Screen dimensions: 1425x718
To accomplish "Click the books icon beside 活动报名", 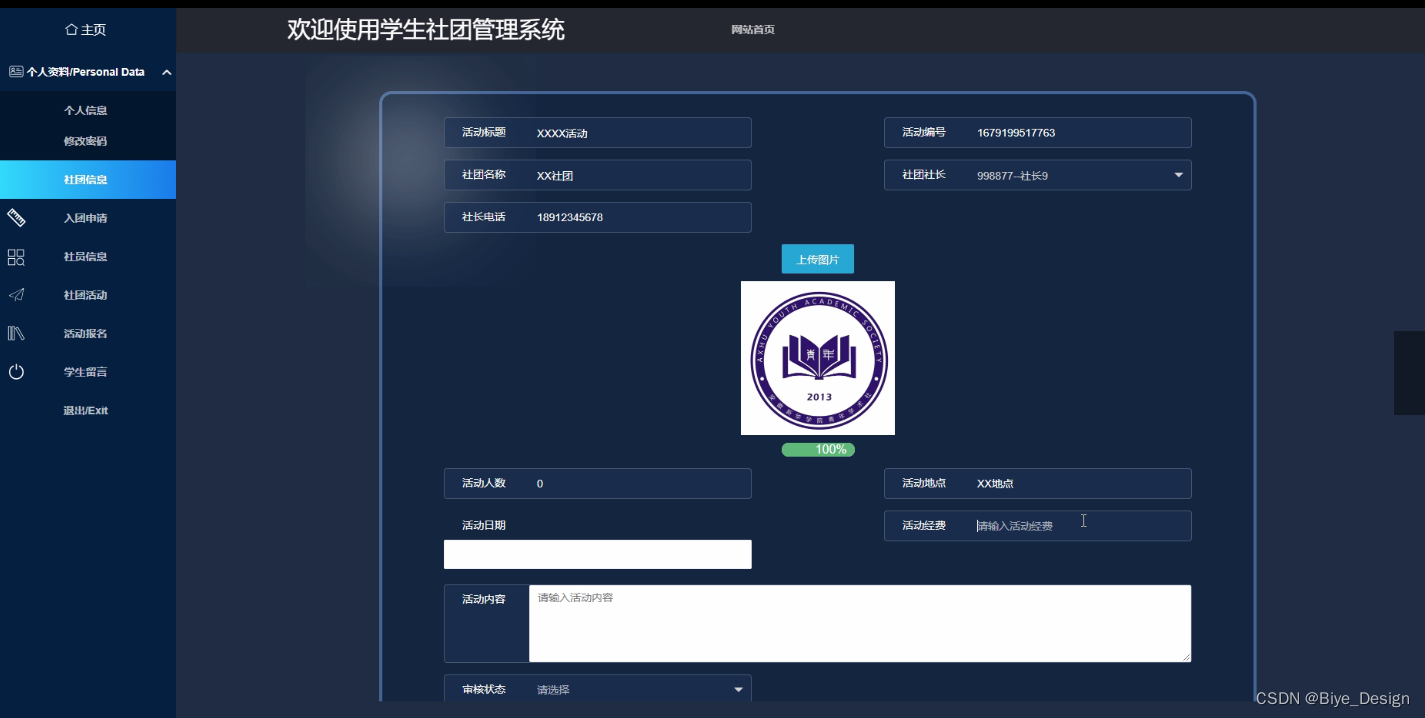I will coord(16,333).
